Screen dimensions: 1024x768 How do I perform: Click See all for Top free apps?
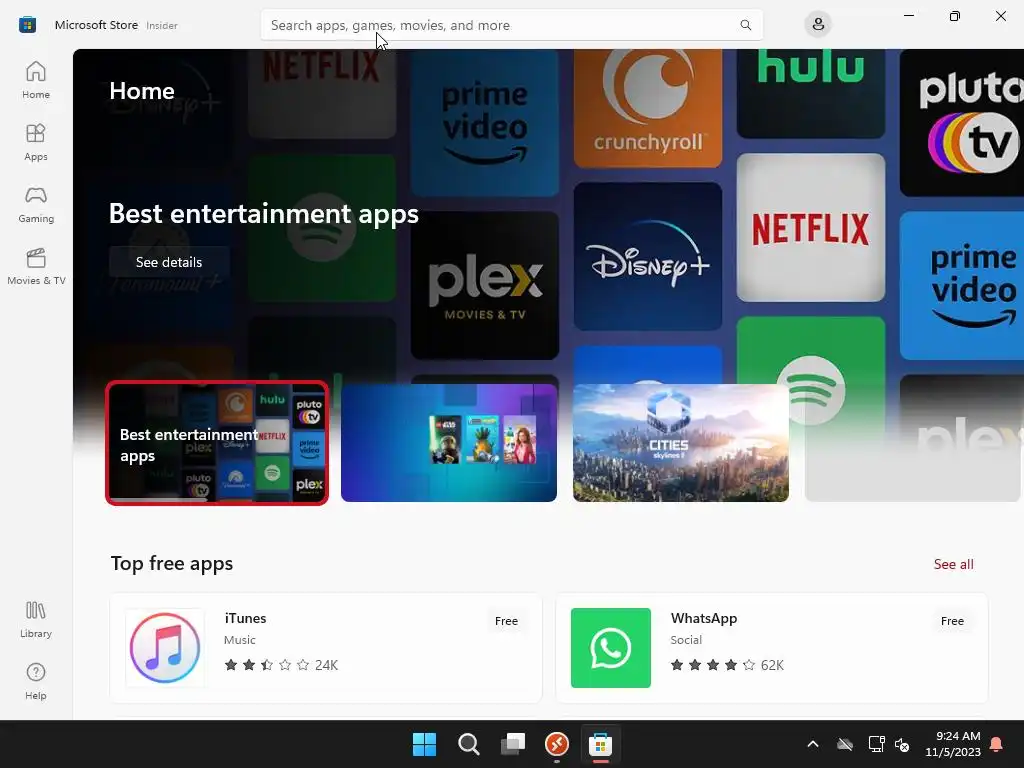pos(953,564)
